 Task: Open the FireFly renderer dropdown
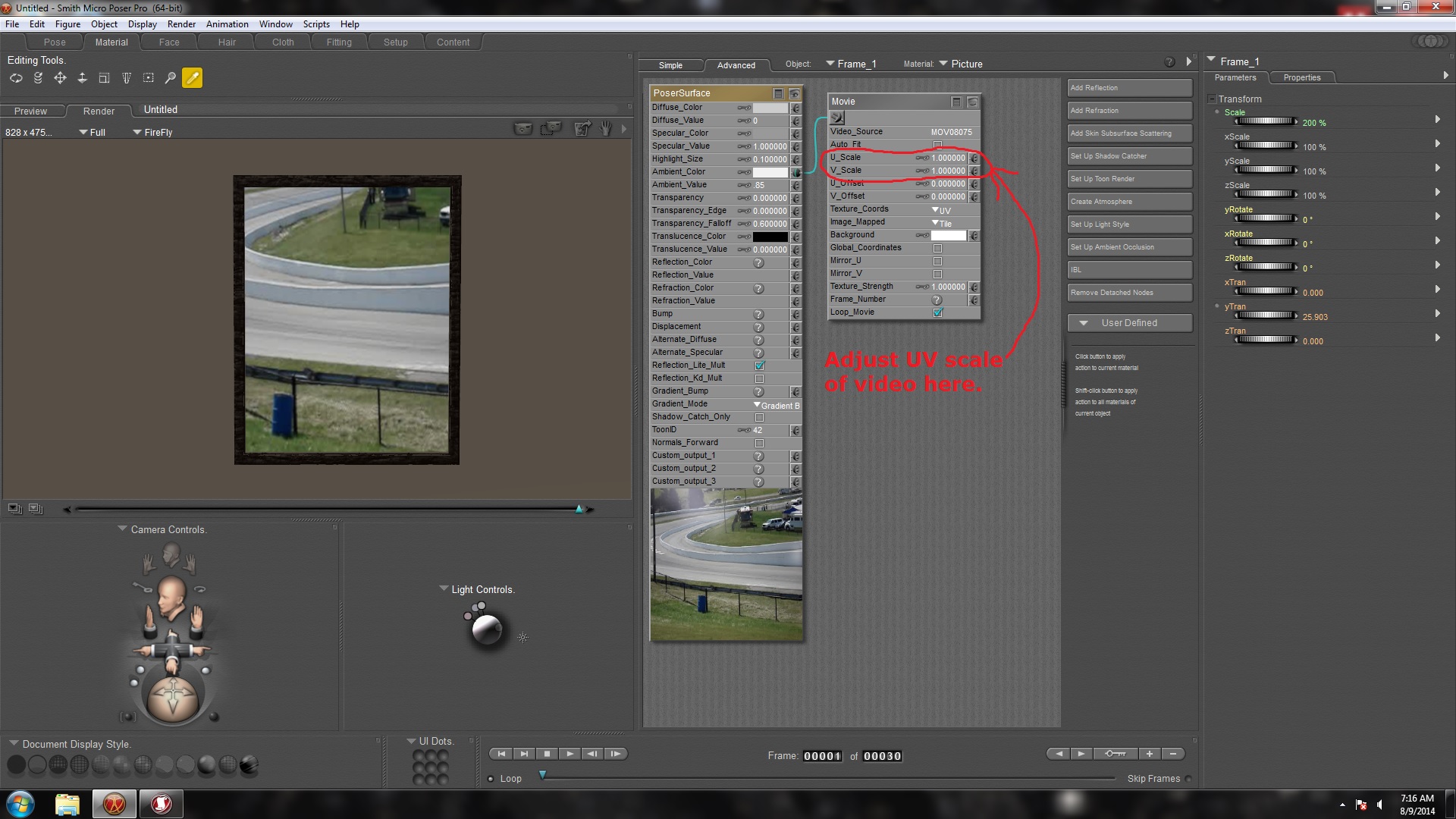(x=152, y=133)
